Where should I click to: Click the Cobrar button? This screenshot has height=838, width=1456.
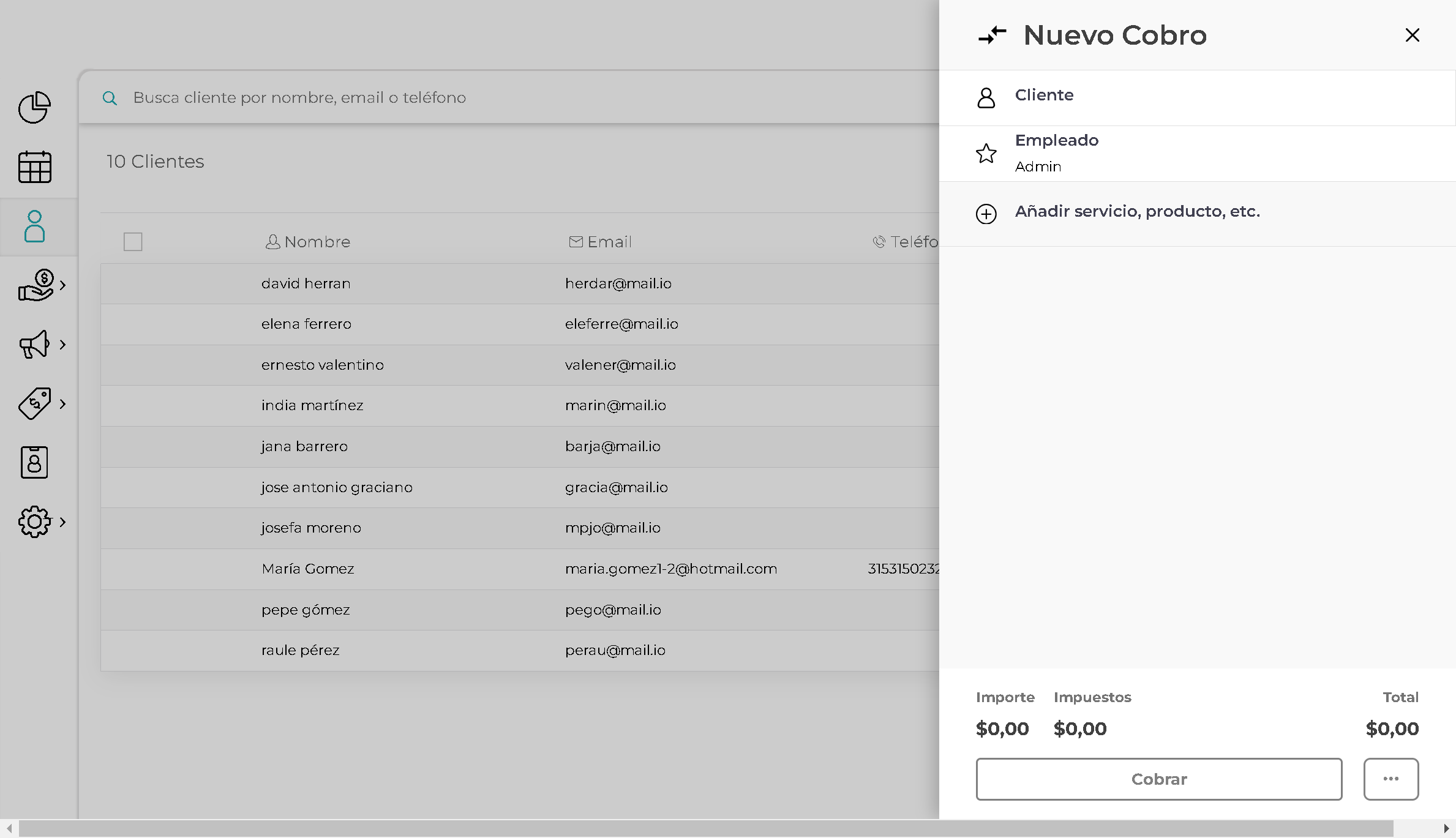(1159, 779)
